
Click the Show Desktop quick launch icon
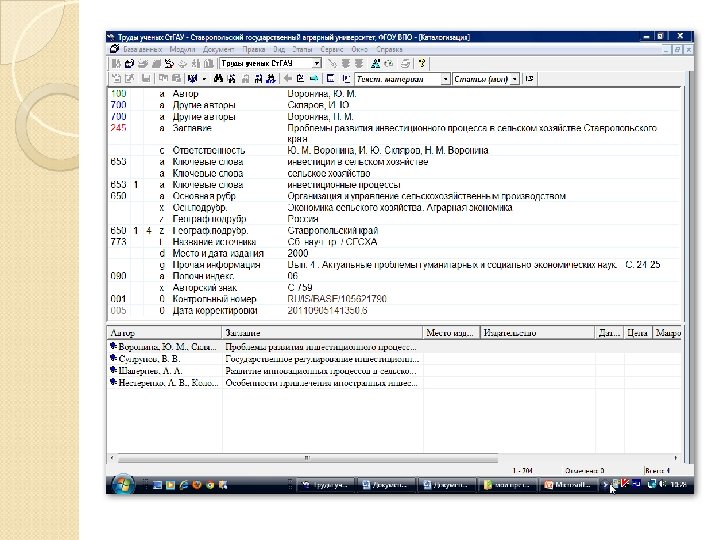point(158,484)
